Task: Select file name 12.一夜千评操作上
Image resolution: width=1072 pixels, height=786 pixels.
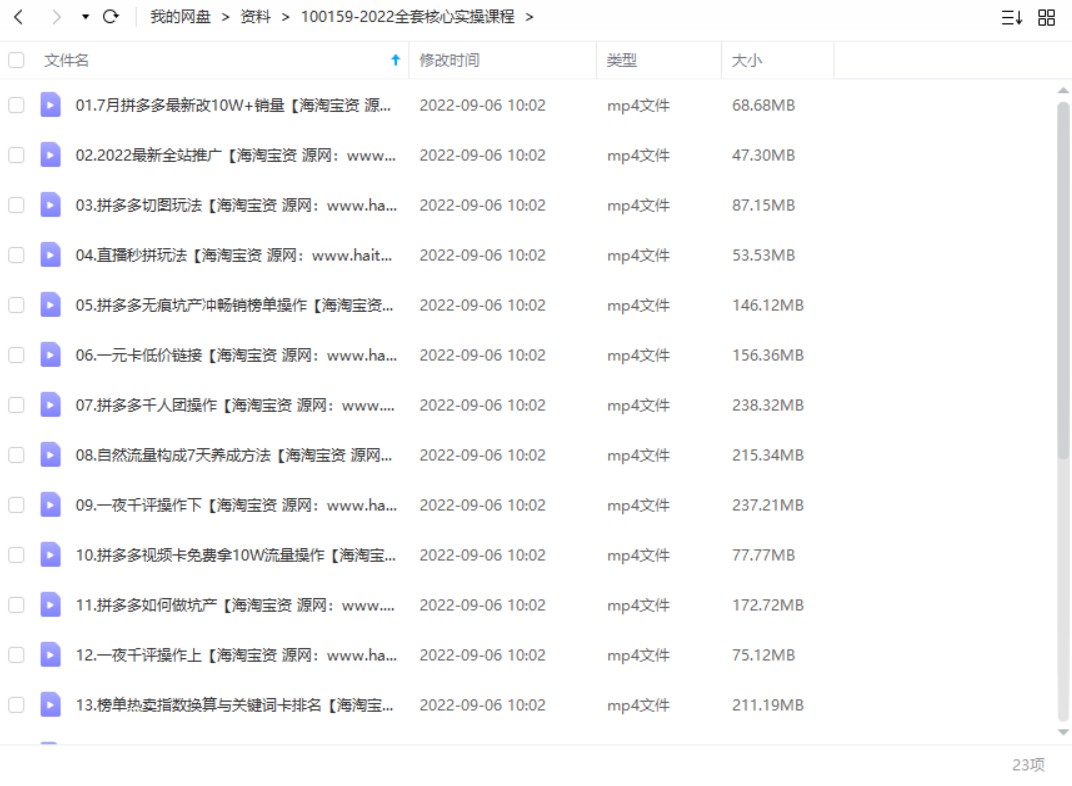Action: tap(237, 655)
